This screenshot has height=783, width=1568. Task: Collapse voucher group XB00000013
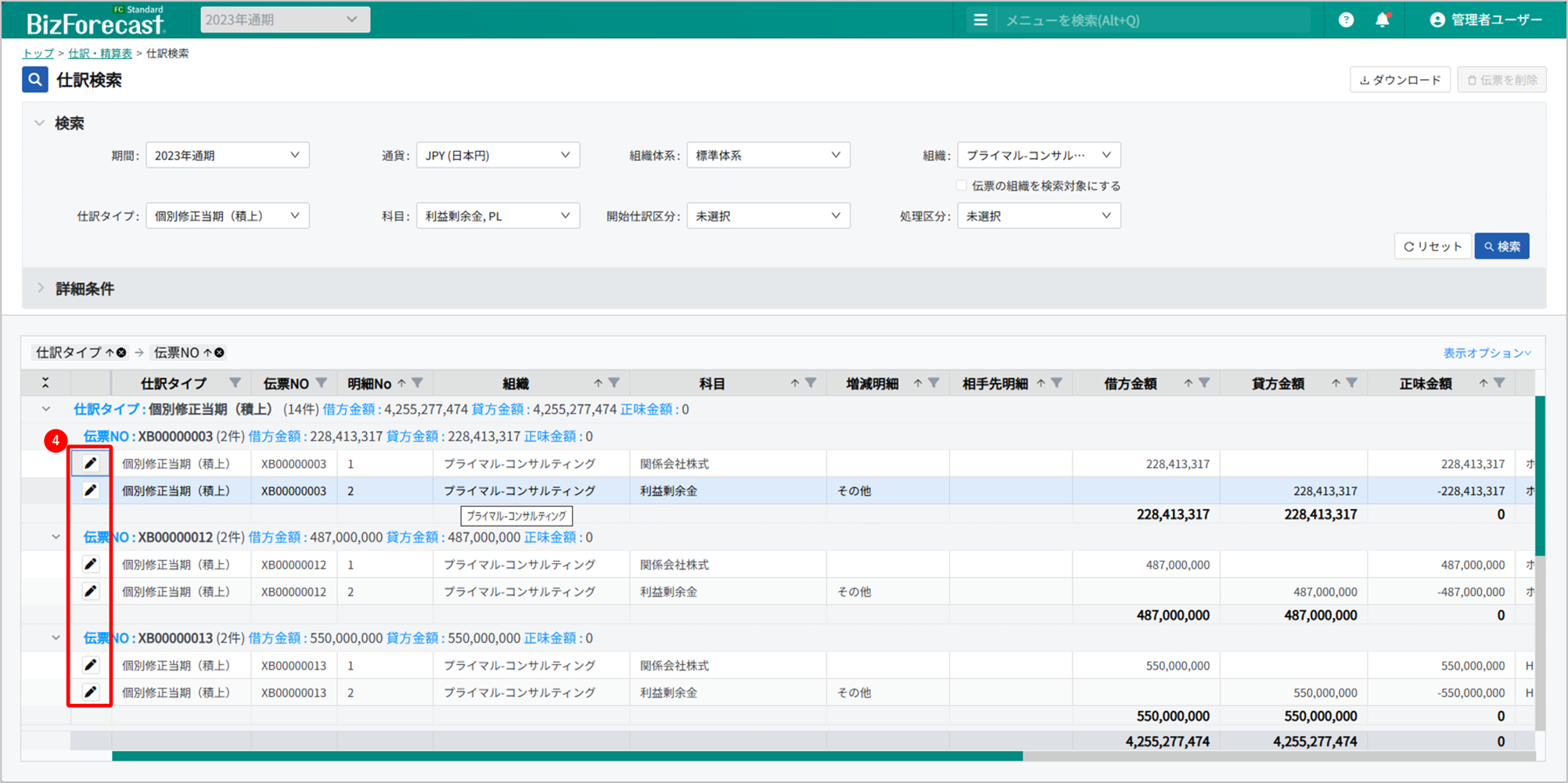[x=56, y=638]
